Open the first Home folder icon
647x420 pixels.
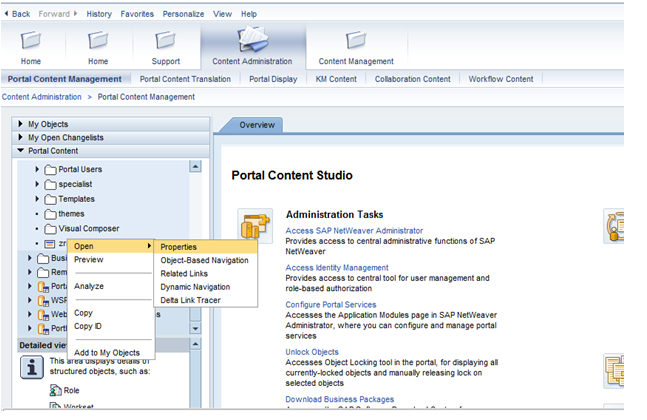point(31,40)
